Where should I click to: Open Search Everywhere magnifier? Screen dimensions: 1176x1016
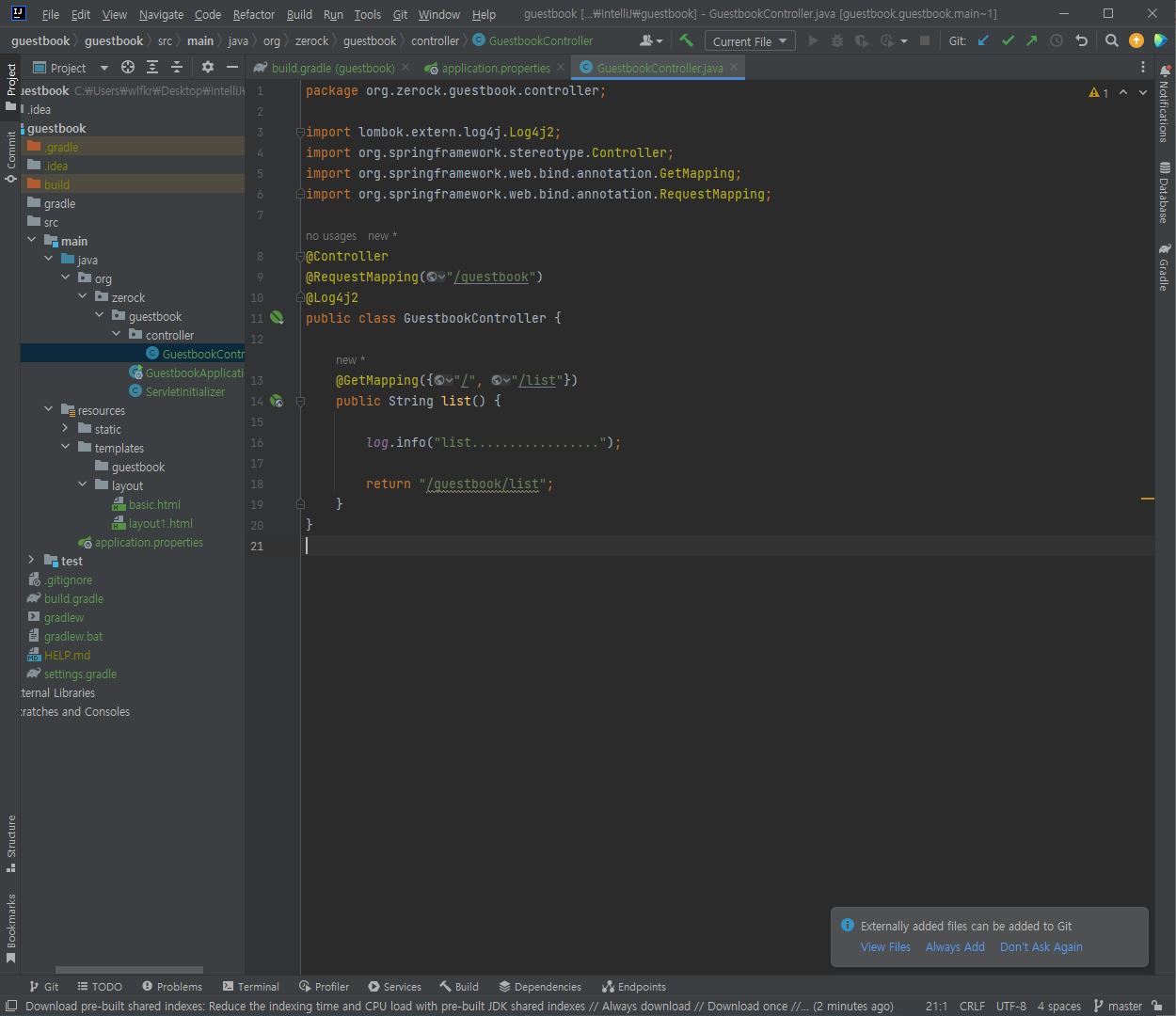(x=1111, y=40)
